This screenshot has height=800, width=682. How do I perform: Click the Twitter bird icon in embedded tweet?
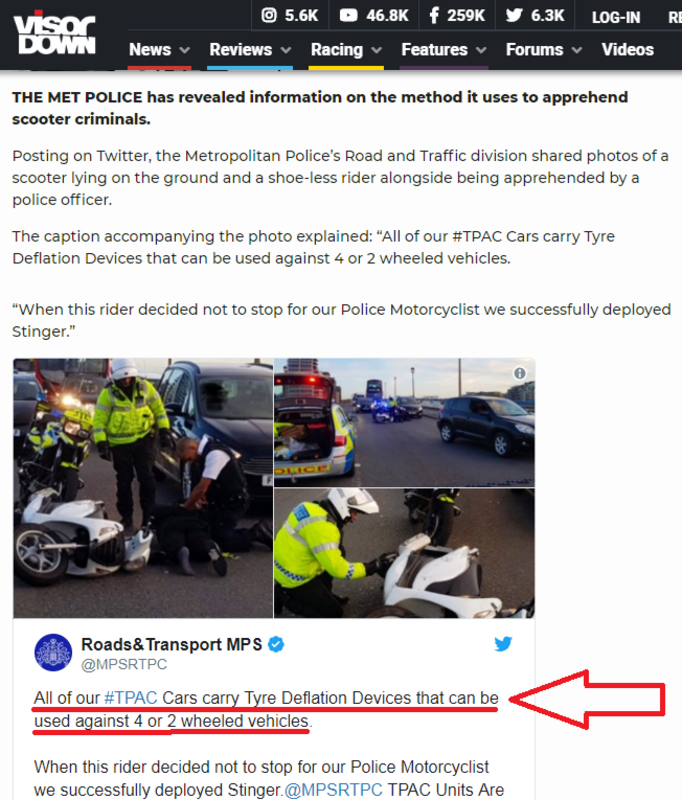[503, 644]
